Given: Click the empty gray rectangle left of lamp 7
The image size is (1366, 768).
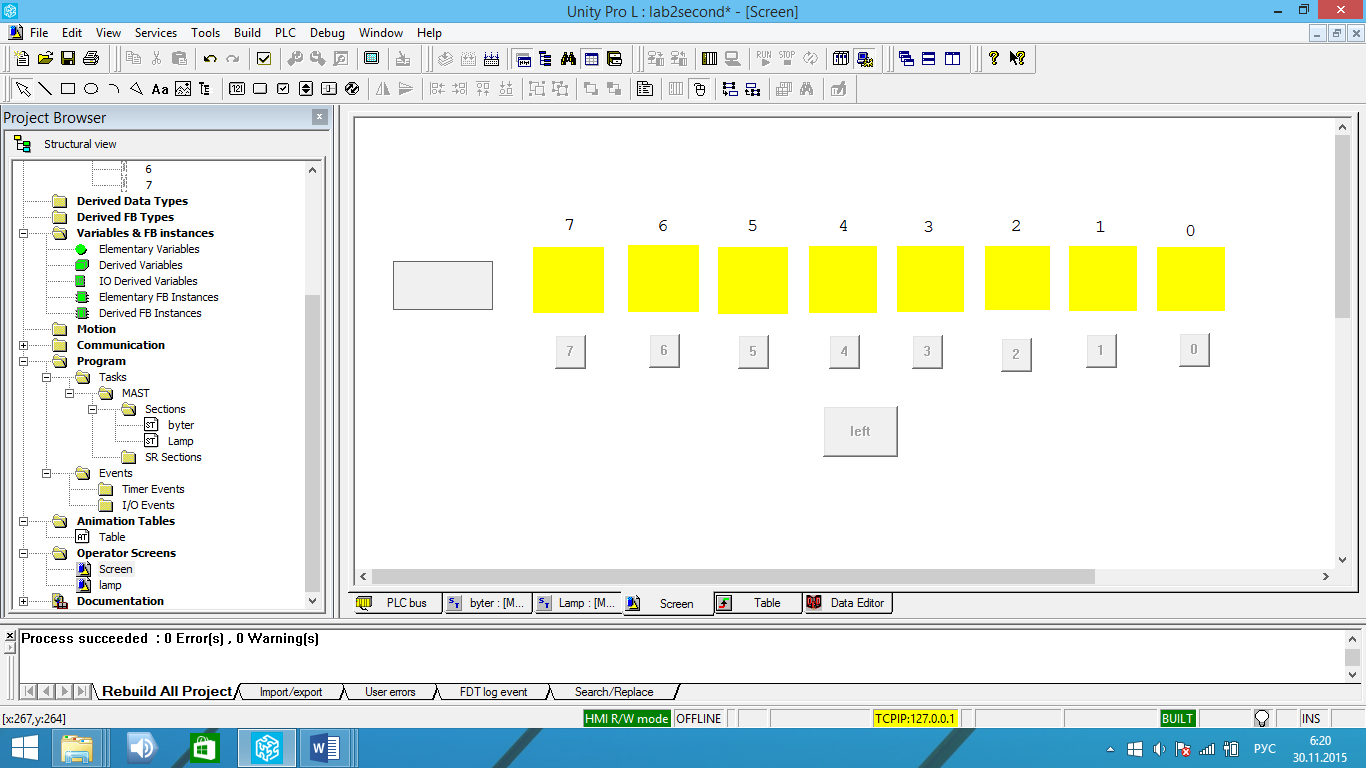Looking at the screenshot, I should click(443, 285).
